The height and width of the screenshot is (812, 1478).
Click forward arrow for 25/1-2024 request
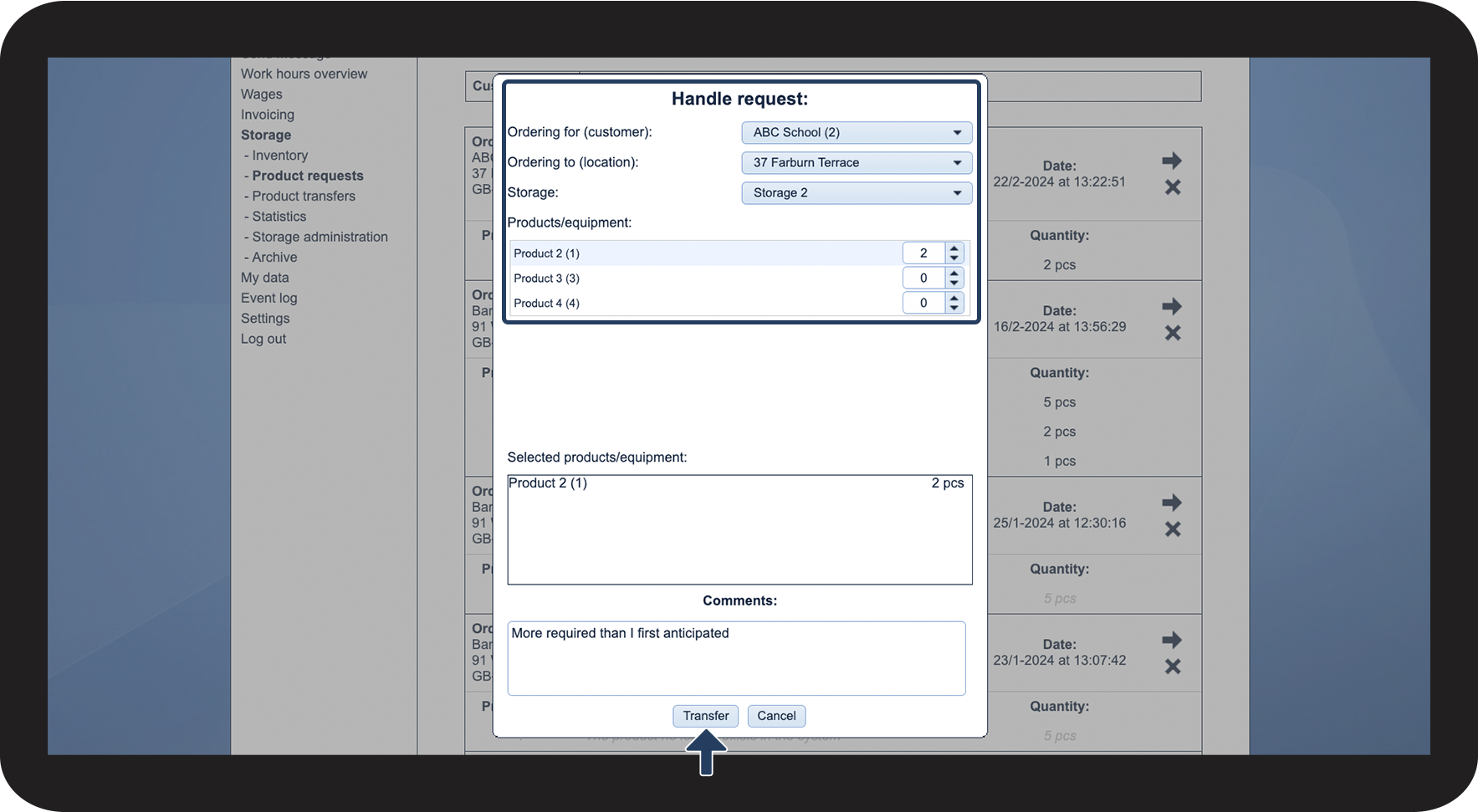(x=1172, y=503)
